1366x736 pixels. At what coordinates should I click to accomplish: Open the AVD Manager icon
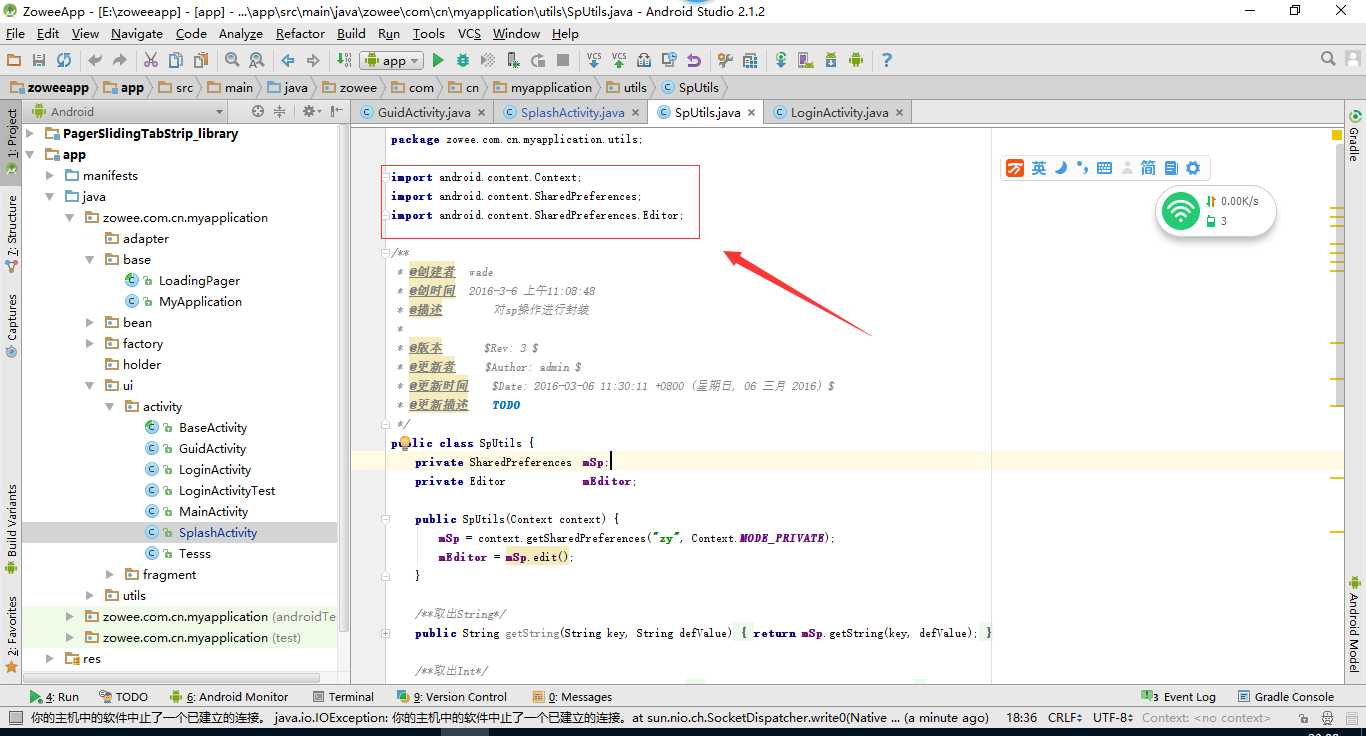(x=806, y=60)
